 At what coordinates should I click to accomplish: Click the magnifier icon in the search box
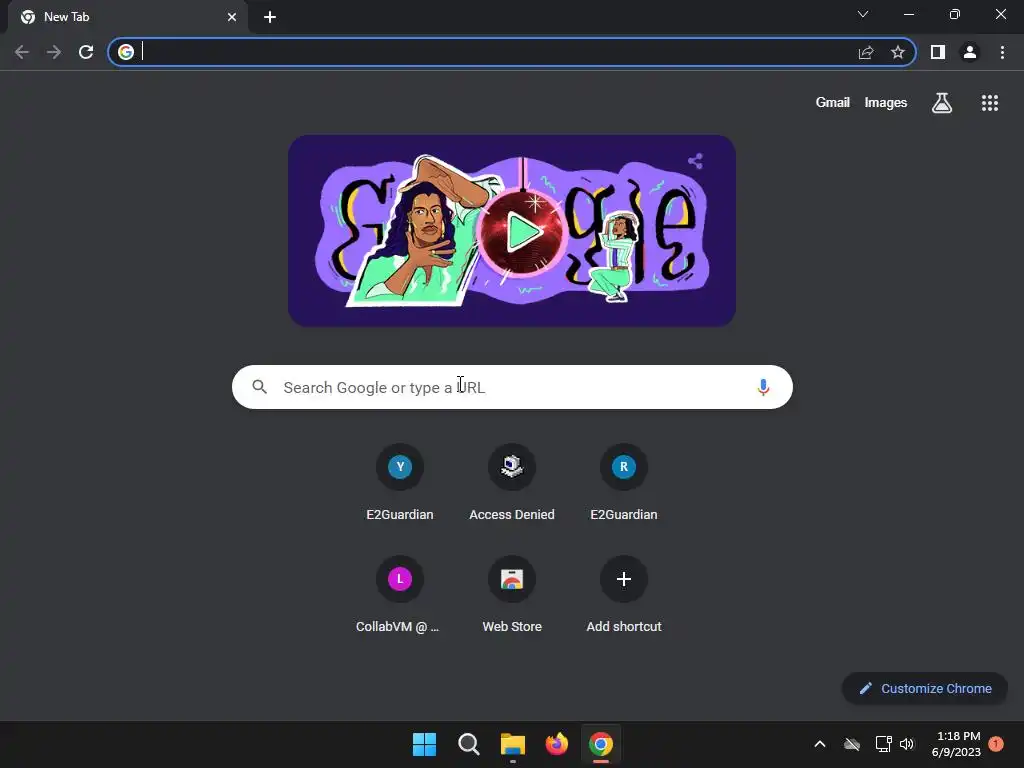260,387
